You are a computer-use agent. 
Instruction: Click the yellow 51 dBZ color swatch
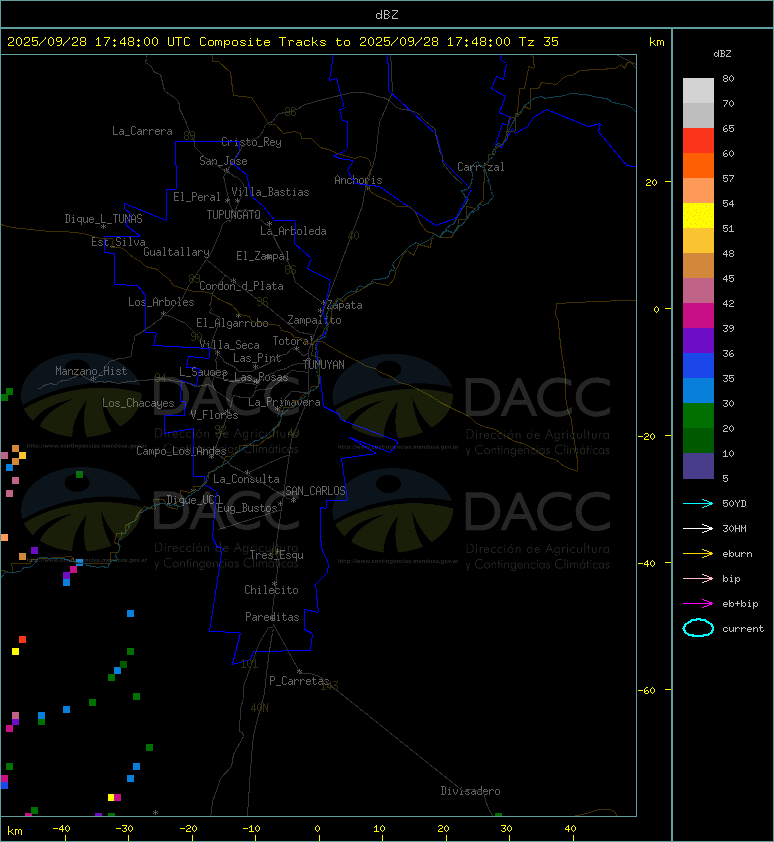[x=698, y=216]
